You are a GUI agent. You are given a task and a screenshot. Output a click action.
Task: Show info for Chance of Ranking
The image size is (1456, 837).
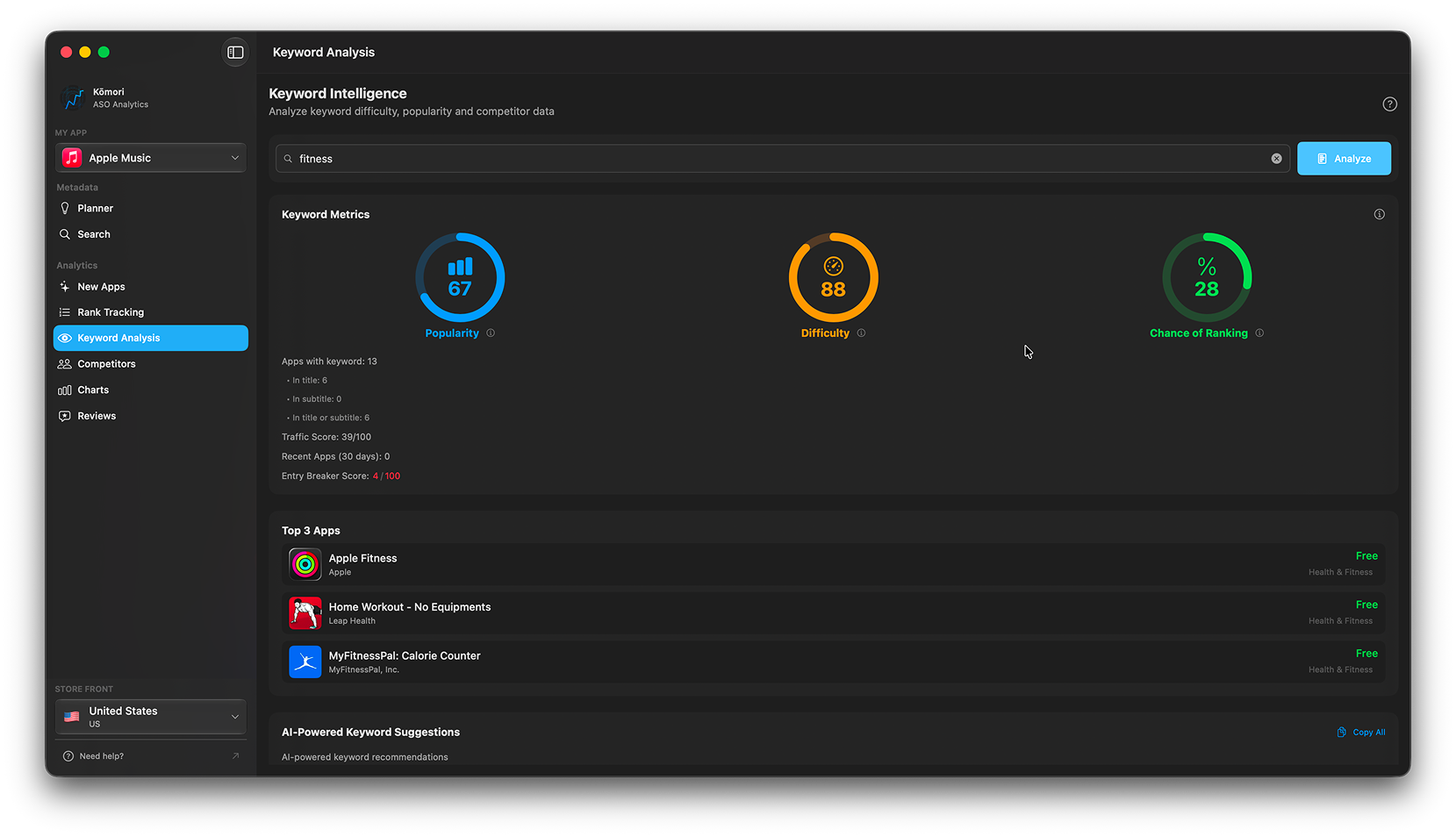[x=1259, y=333]
